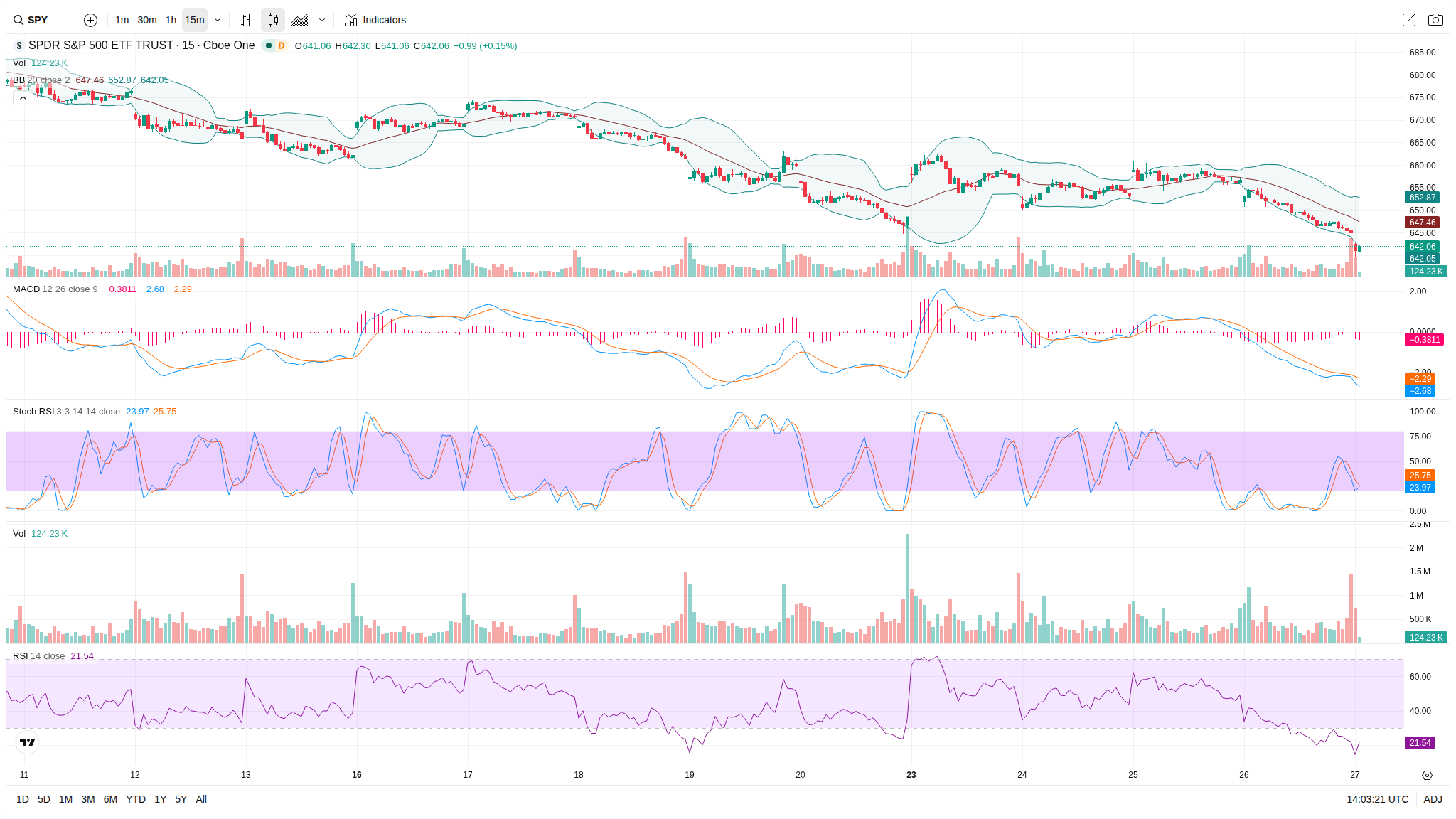The height and width of the screenshot is (819, 1456).
Task: Click the TradingView logo icon
Action: [x=27, y=742]
